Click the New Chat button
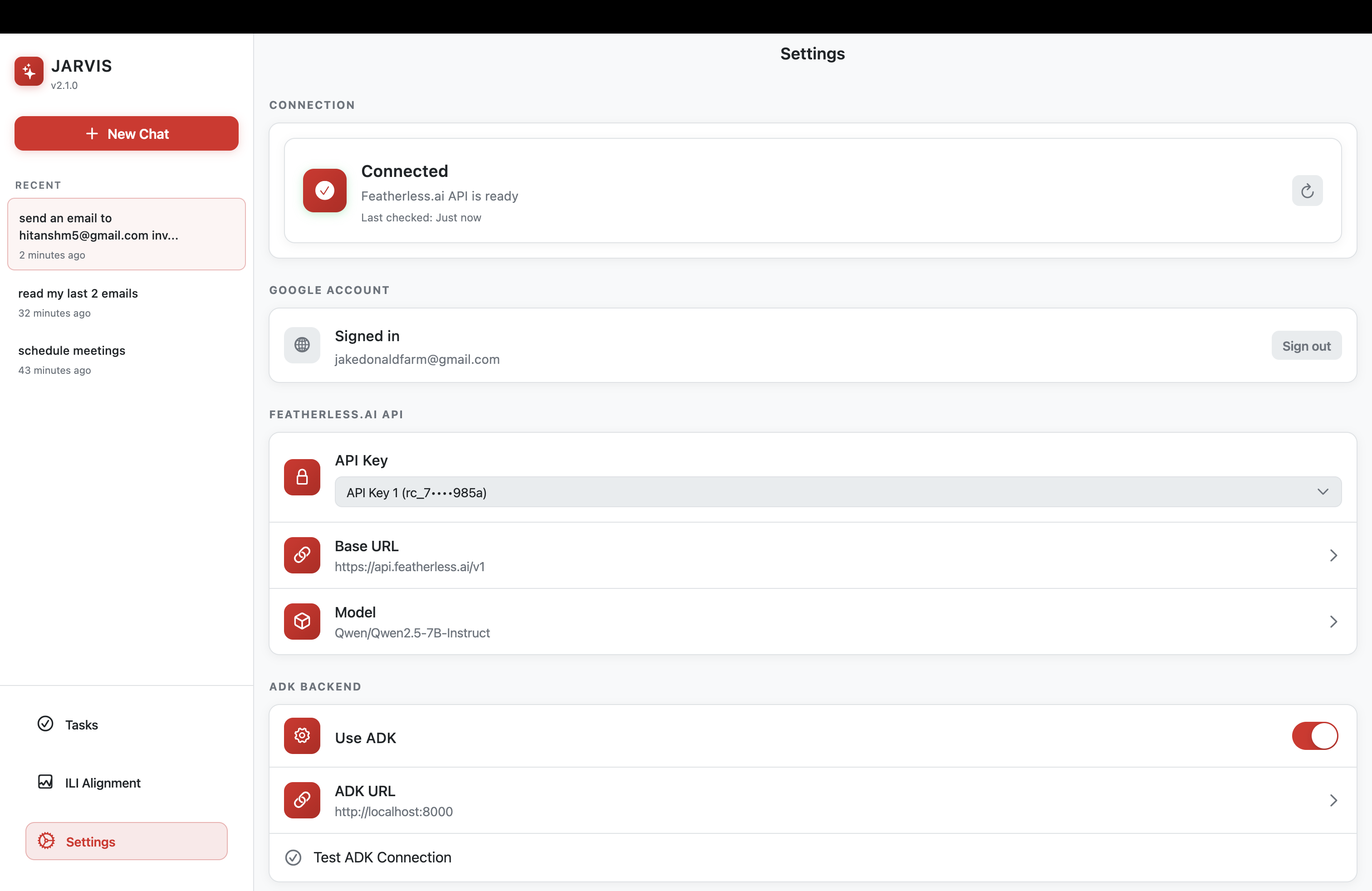This screenshot has width=1372, height=891. 126,134
